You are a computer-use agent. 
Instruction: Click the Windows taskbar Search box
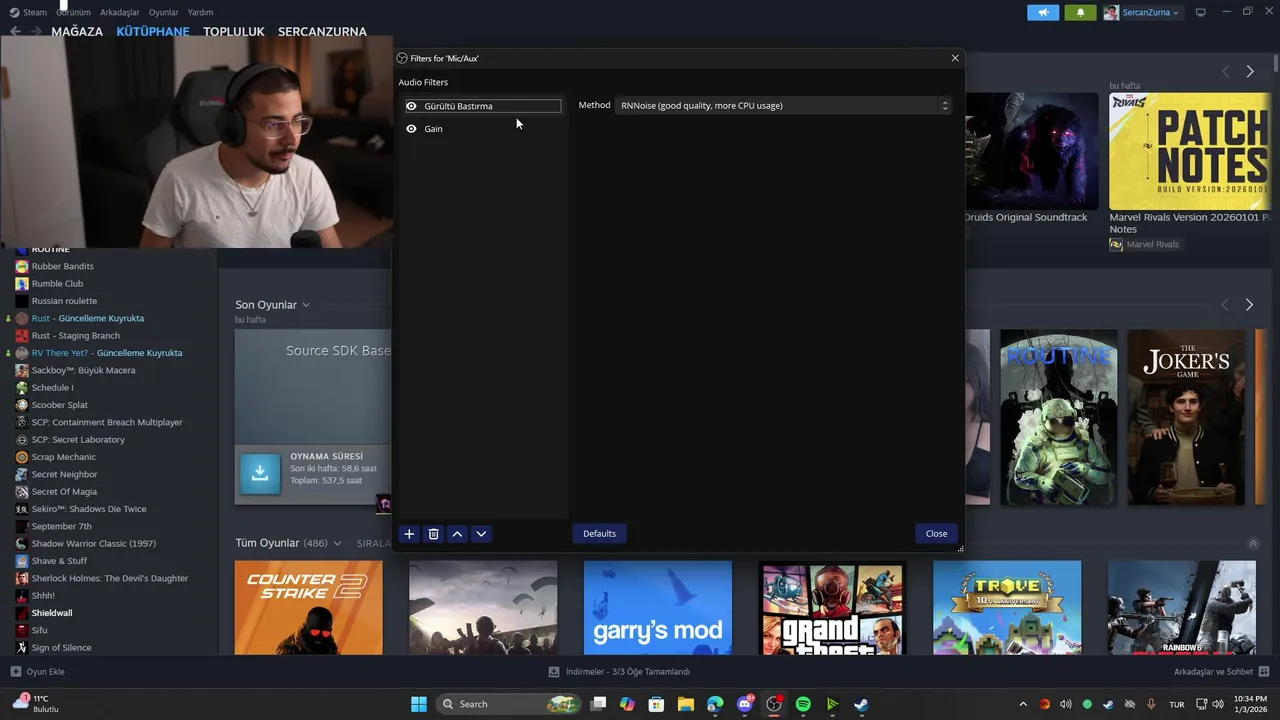pos(510,704)
